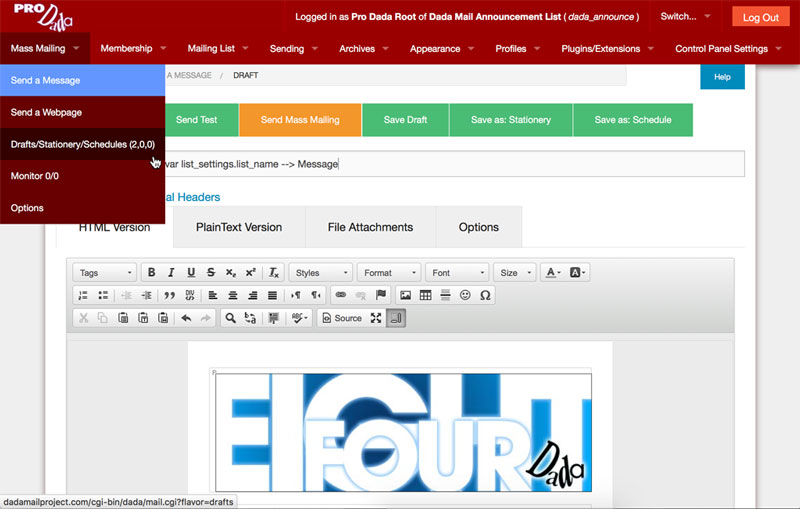The height and width of the screenshot is (509, 800).
Task: Expand the Membership menu
Action: (133, 48)
